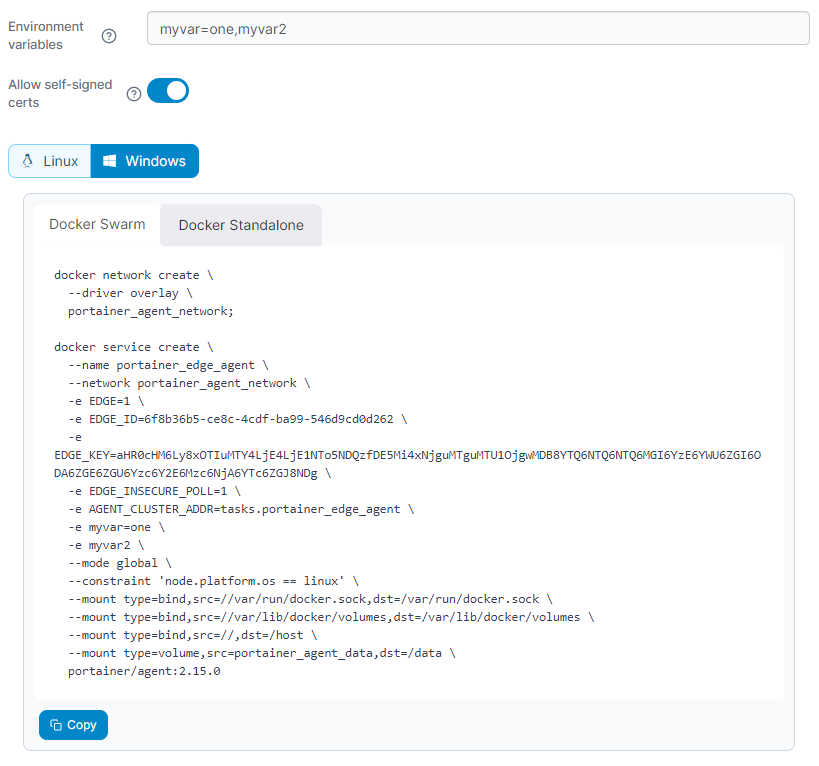The height and width of the screenshot is (766, 819).
Task: Click the '-e EDGE_INSECURE_POLL=1' line
Action: (x=155, y=491)
